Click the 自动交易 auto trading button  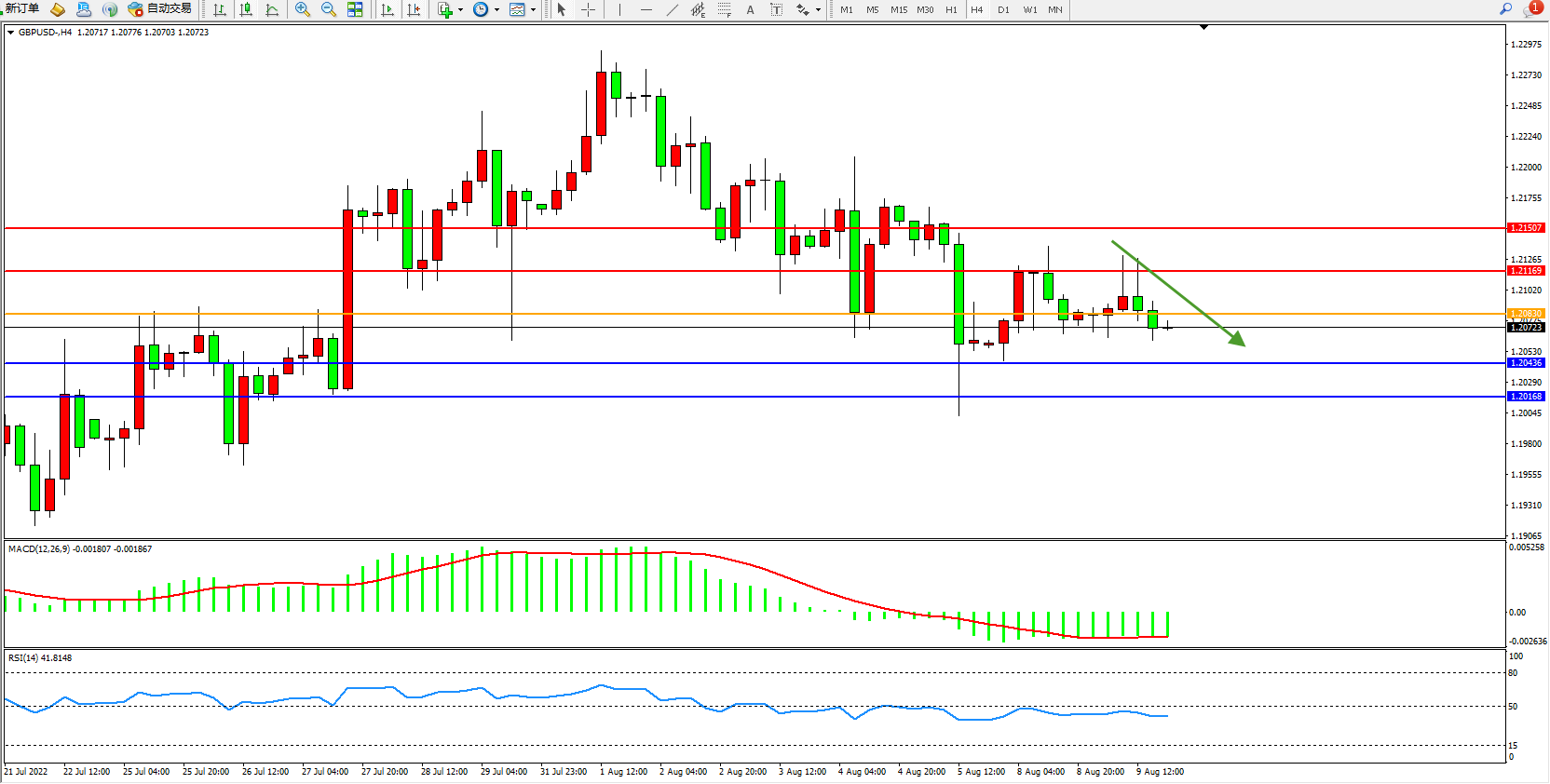160,9
